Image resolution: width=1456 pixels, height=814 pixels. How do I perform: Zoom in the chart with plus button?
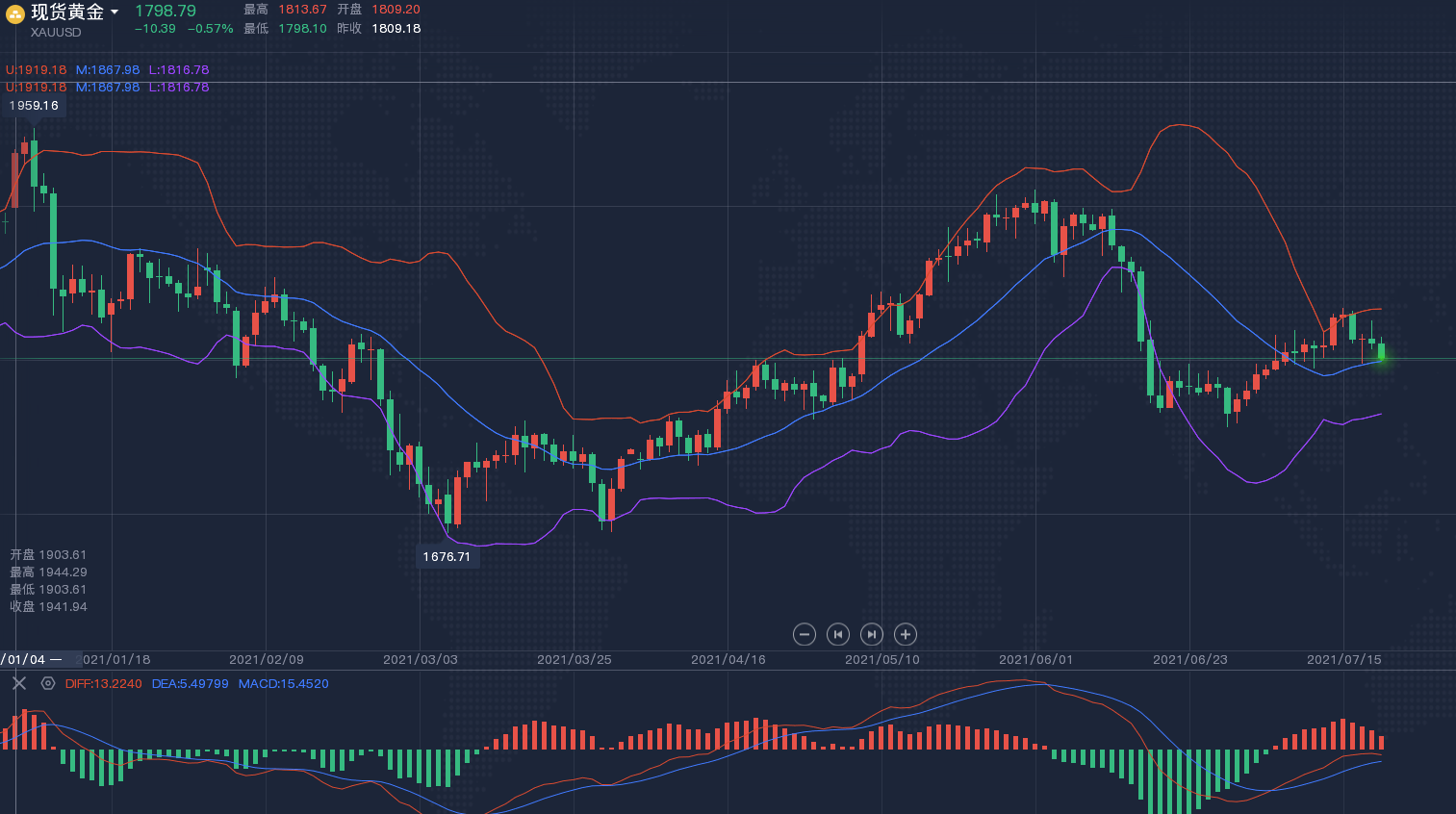coord(905,634)
